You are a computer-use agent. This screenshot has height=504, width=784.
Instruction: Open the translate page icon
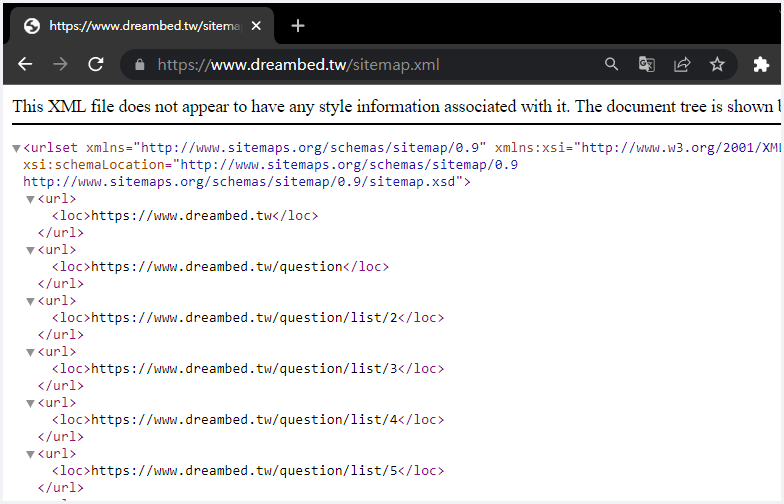pyautogui.click(x=647, y=65)
